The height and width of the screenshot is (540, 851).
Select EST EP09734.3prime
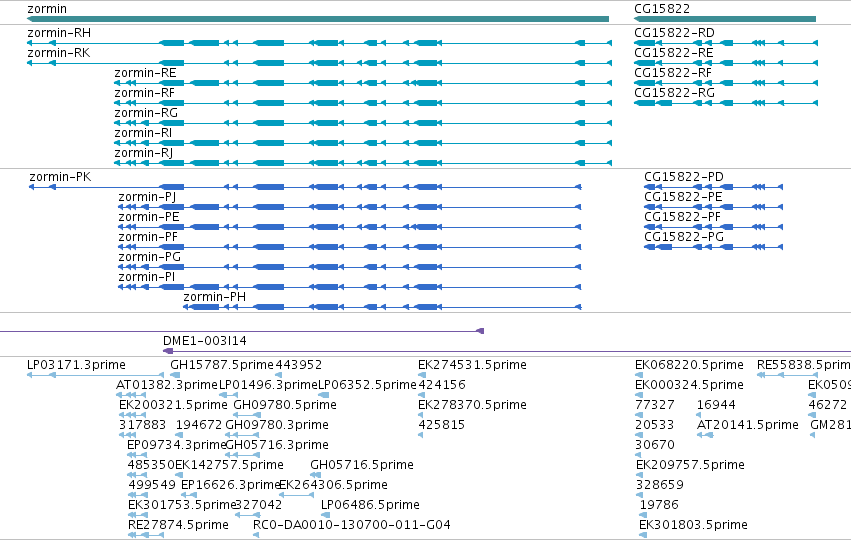[x=176, y=445]
